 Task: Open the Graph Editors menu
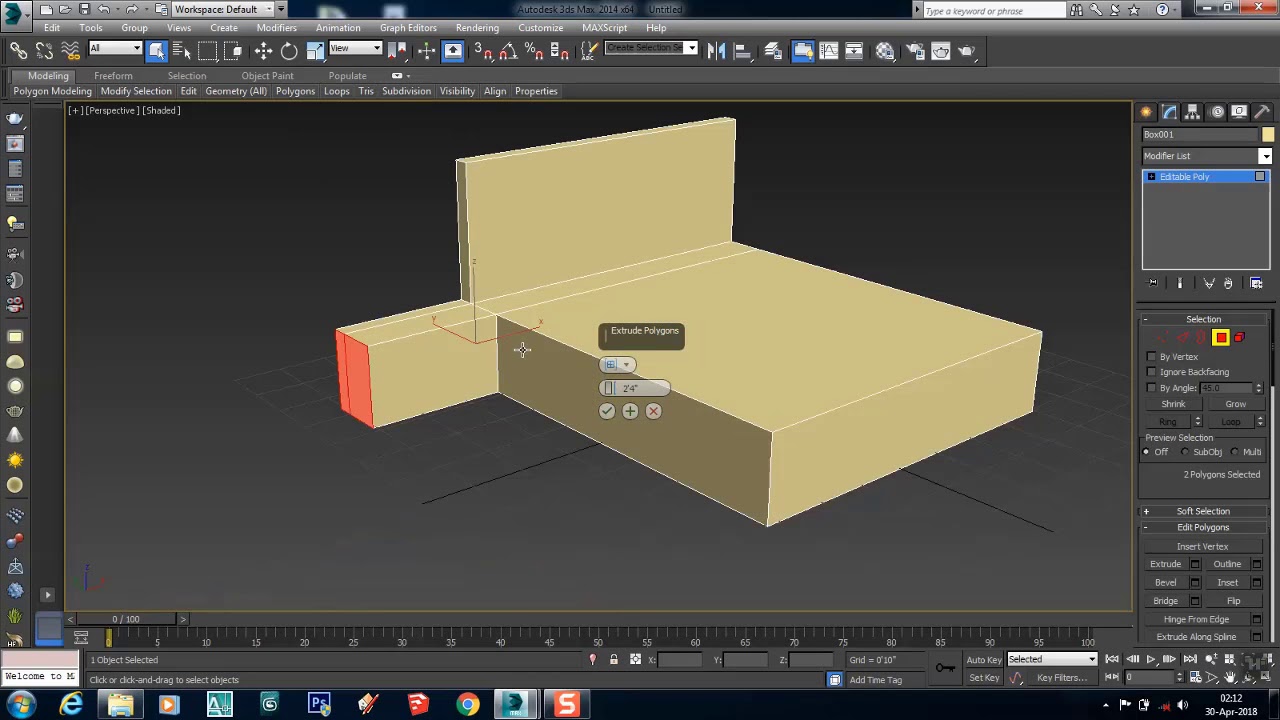pyautogui.click(x=408, y=28)
